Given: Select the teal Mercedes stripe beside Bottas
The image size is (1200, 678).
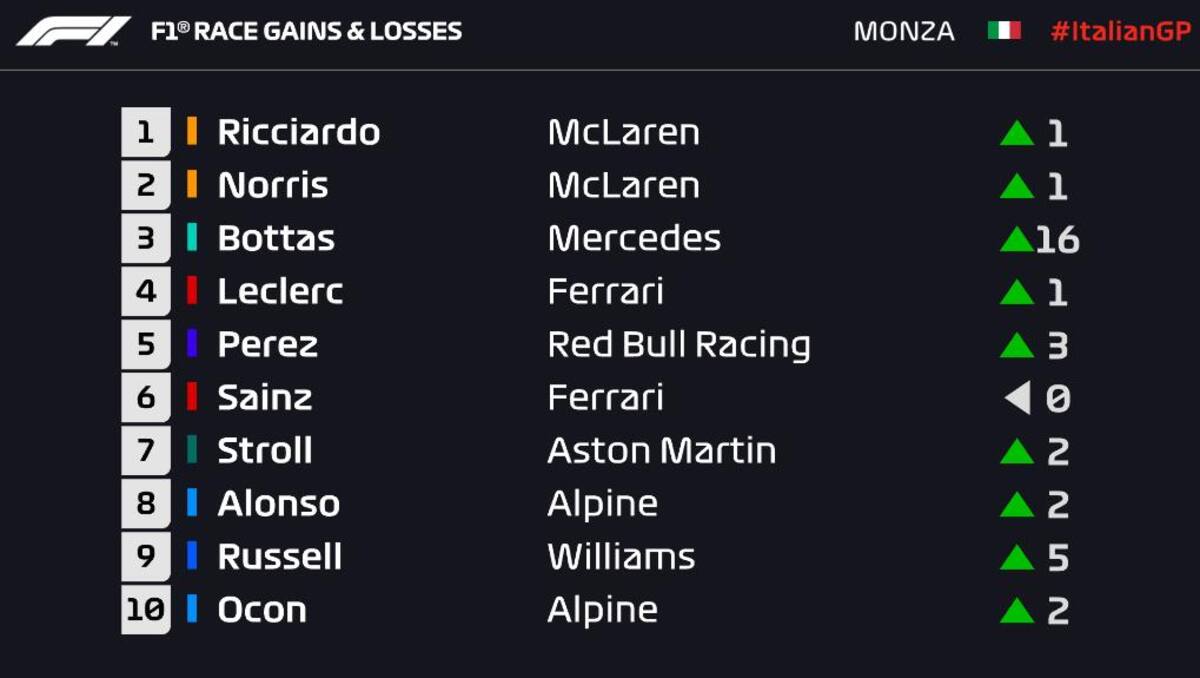Looking at the screenshot, I should [x=192, y=238].
